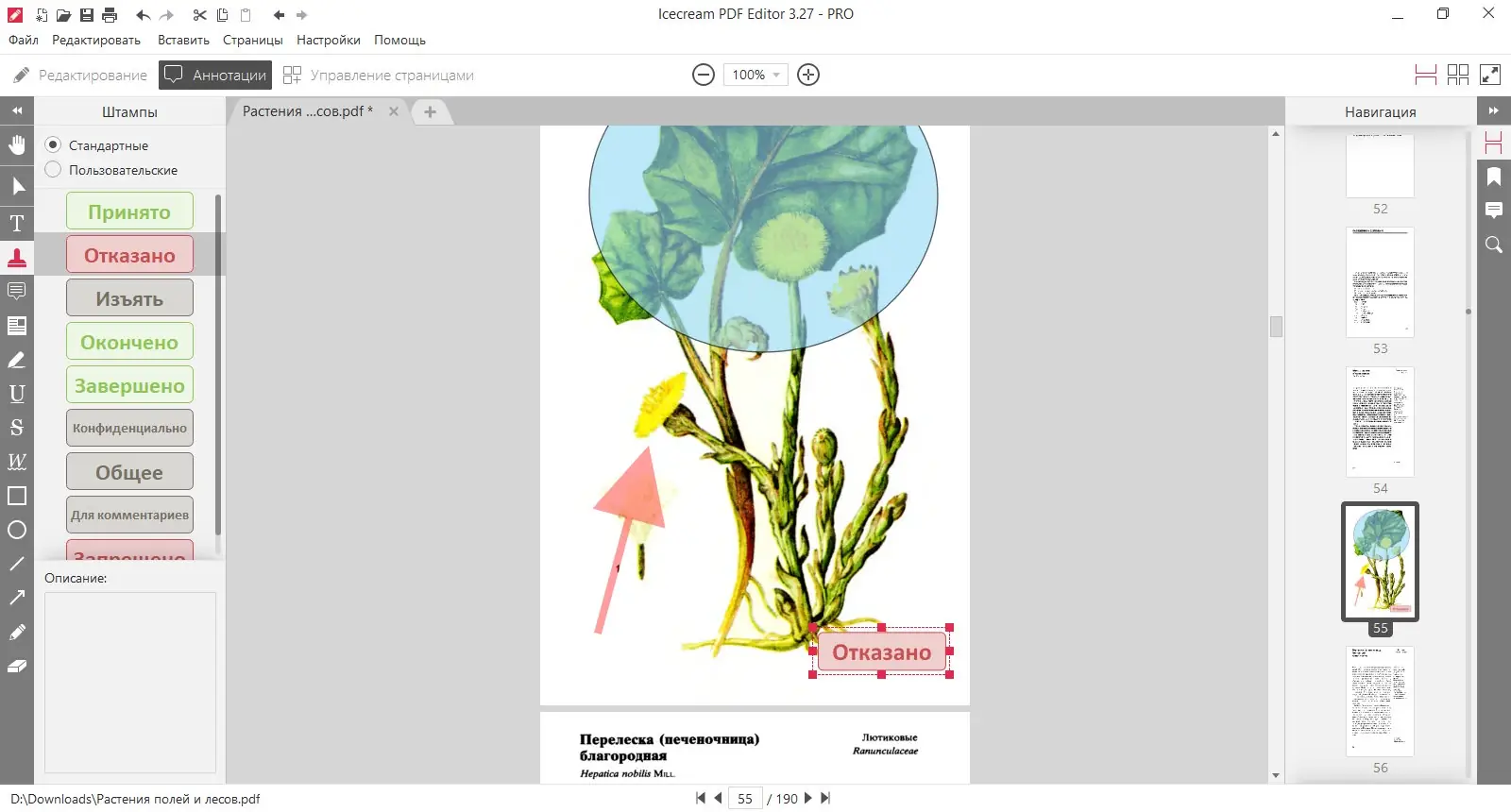Choose the Конфиденциально stamp

click(x=129, y=429)
